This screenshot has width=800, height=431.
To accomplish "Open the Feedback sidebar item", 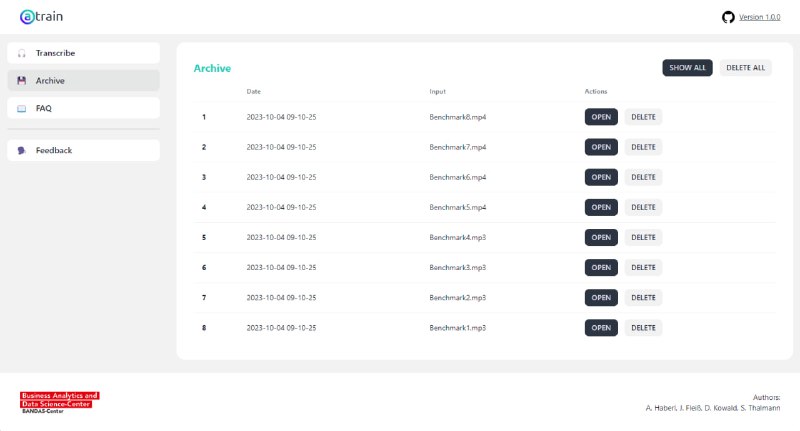I will (84, 150).
